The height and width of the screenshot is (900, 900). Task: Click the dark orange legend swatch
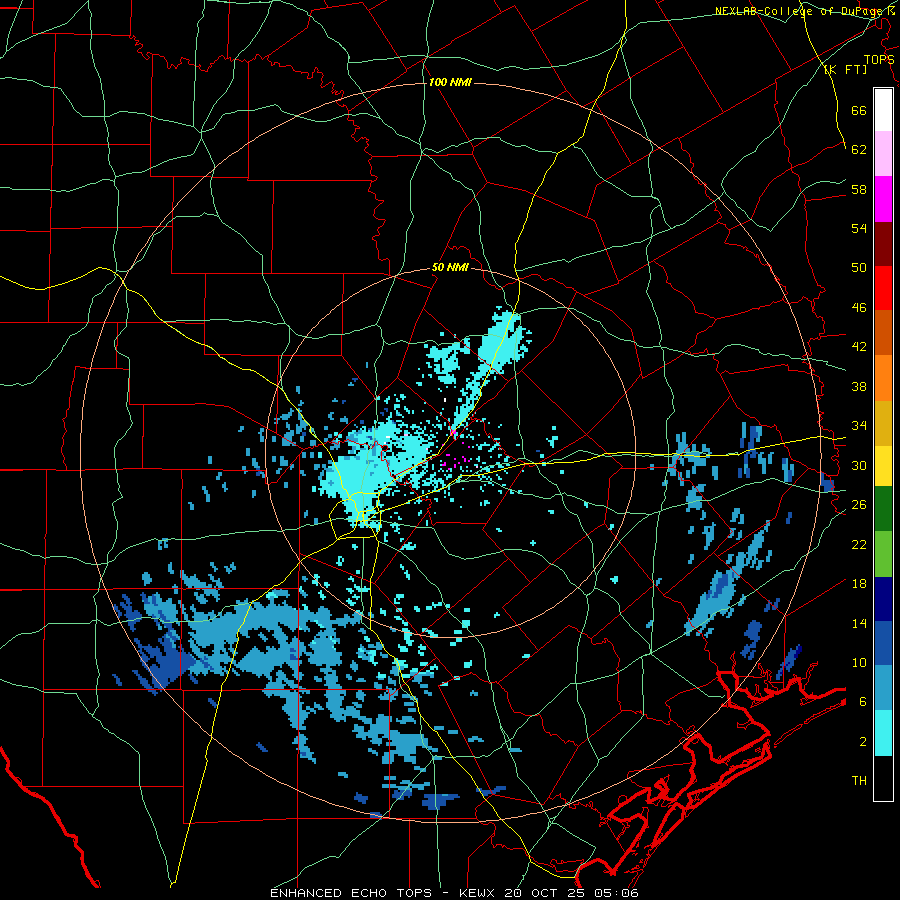[x=883, y=333]
